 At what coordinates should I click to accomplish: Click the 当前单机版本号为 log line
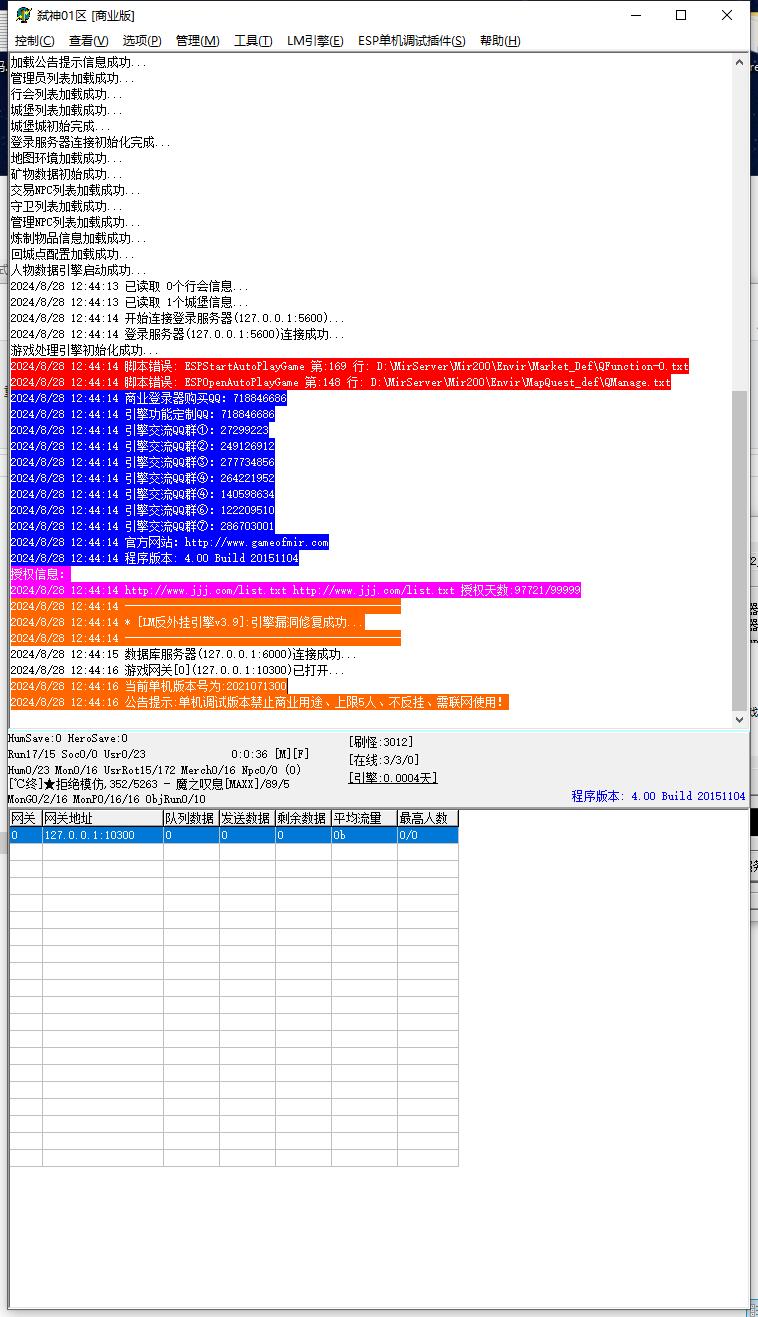point(148,686)
